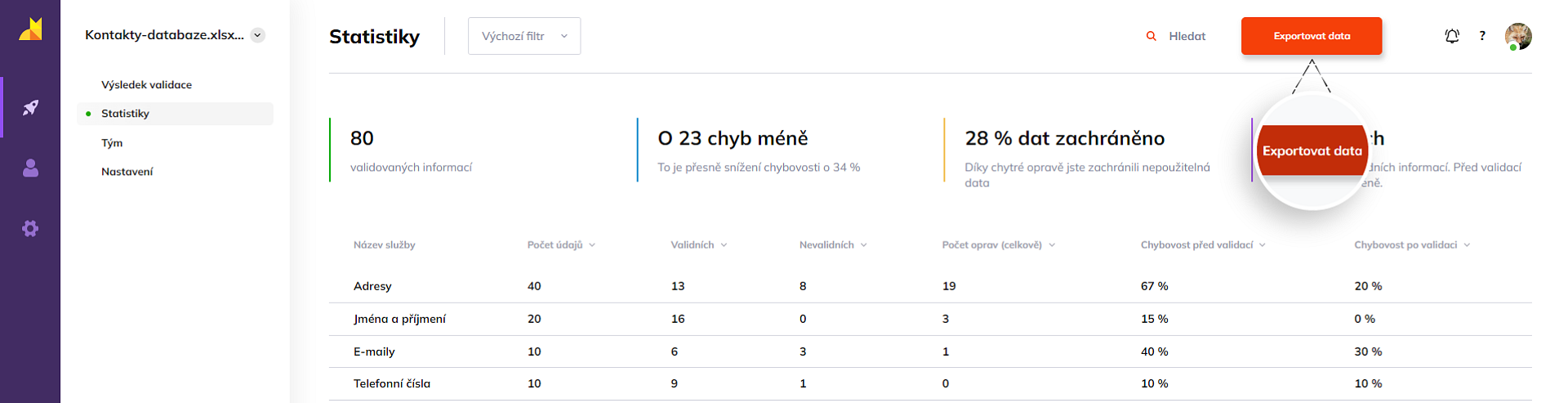Click the Hledat search field
The width and height of the screenshot is (1568, 403).
(x=1187, y=36)
